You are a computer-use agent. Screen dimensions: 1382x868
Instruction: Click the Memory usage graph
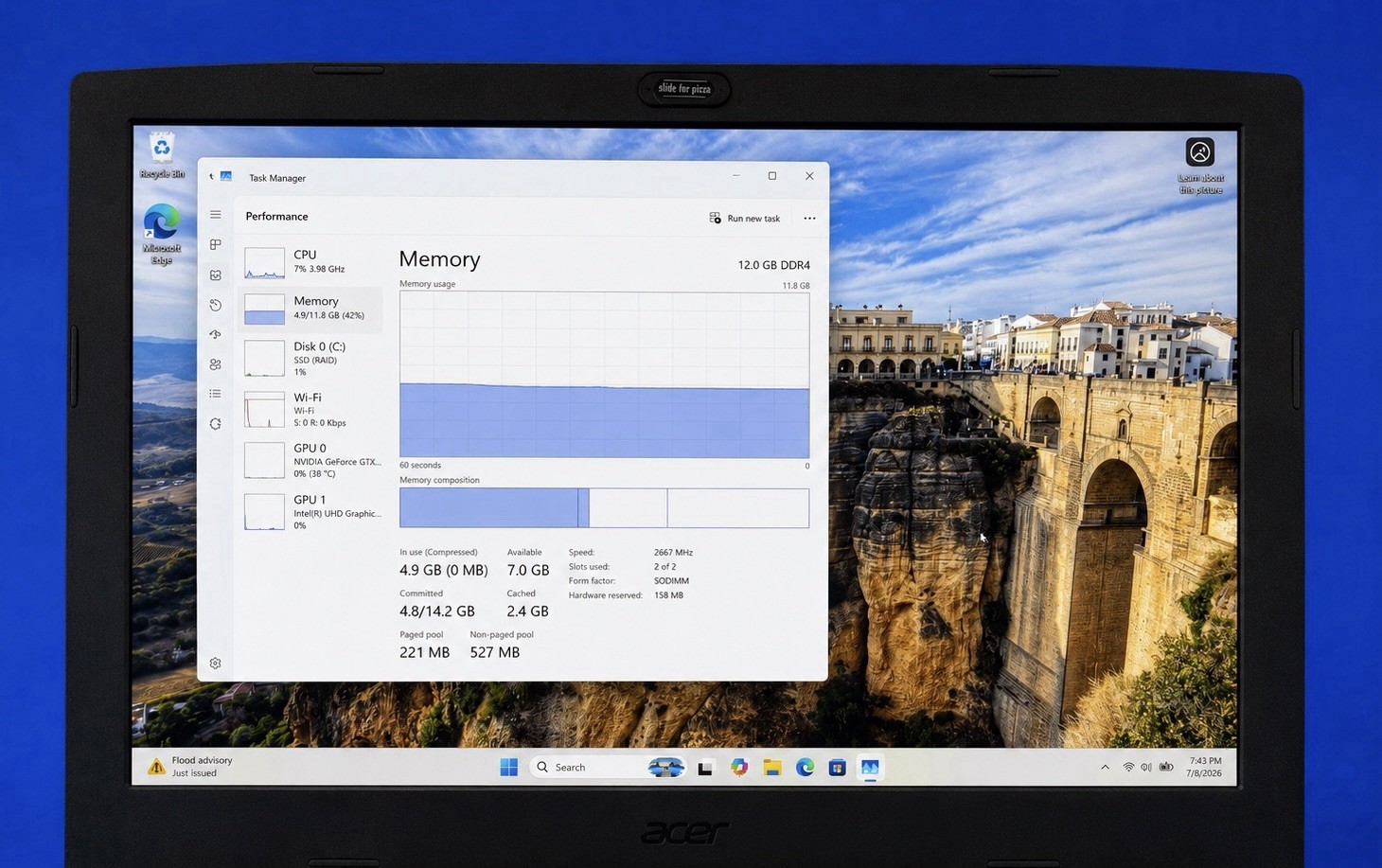[604, 375]
